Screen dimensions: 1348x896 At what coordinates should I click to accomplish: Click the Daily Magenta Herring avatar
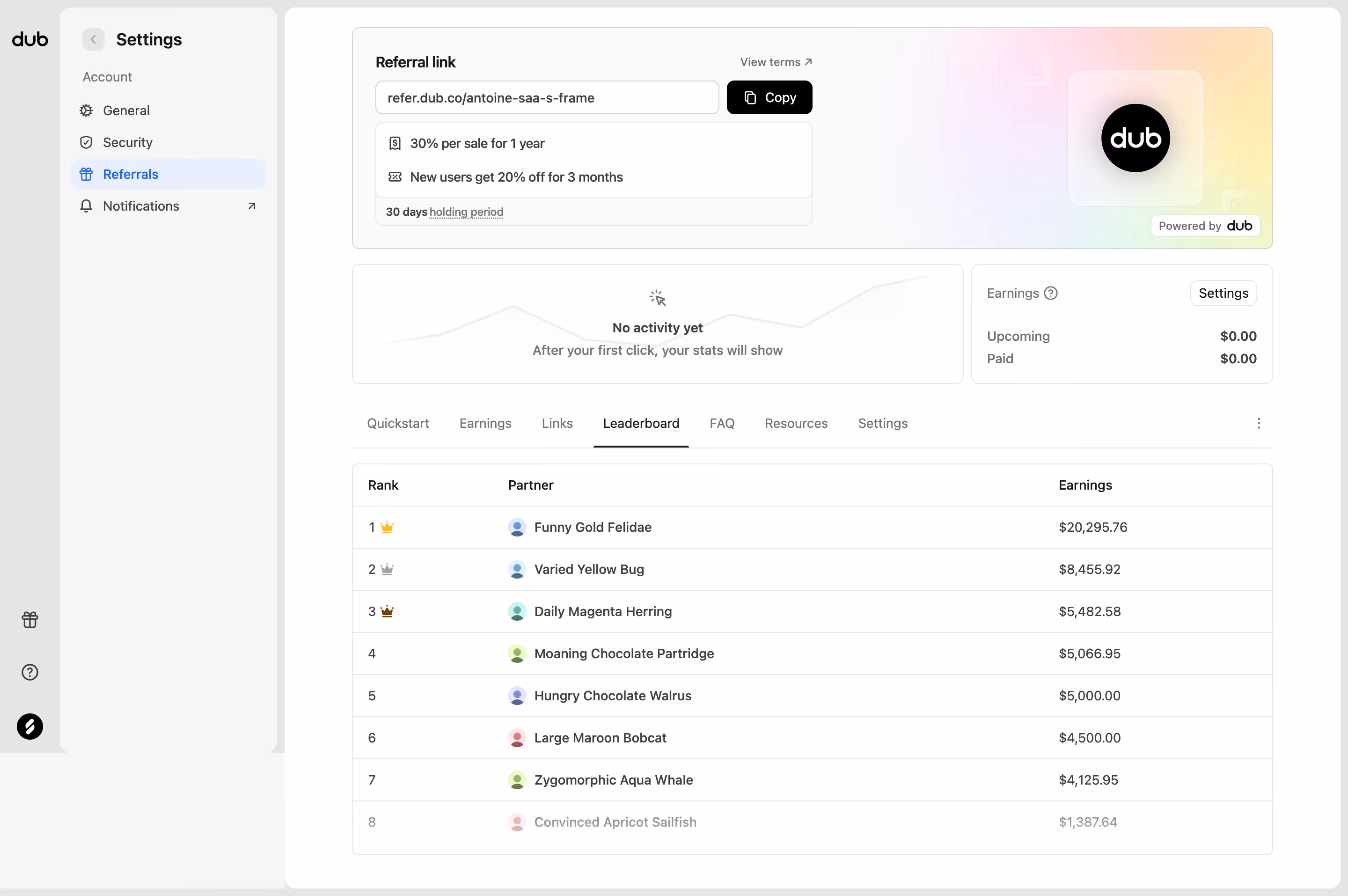[x=517, y=611]
